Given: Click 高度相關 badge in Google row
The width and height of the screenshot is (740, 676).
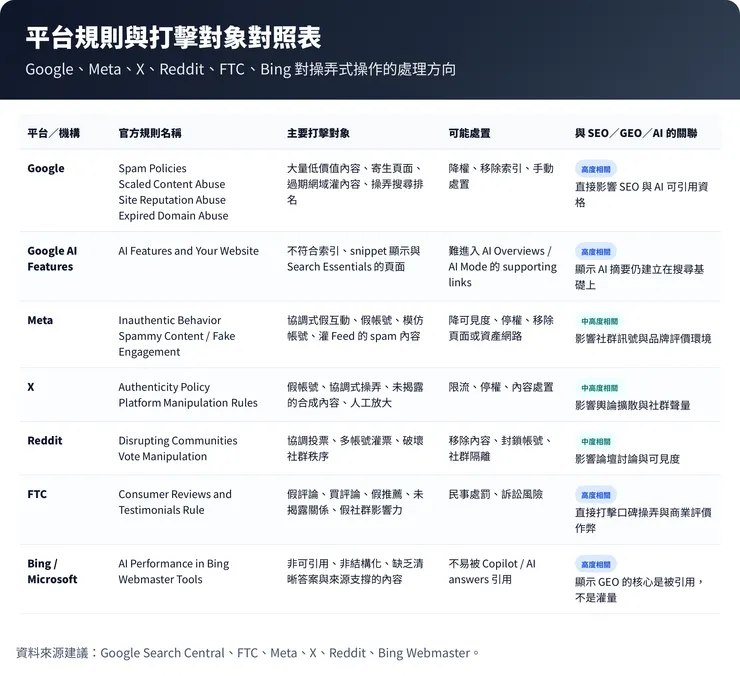Looking at the screenshot, I should pyautogui.click(x=596, y=169).
